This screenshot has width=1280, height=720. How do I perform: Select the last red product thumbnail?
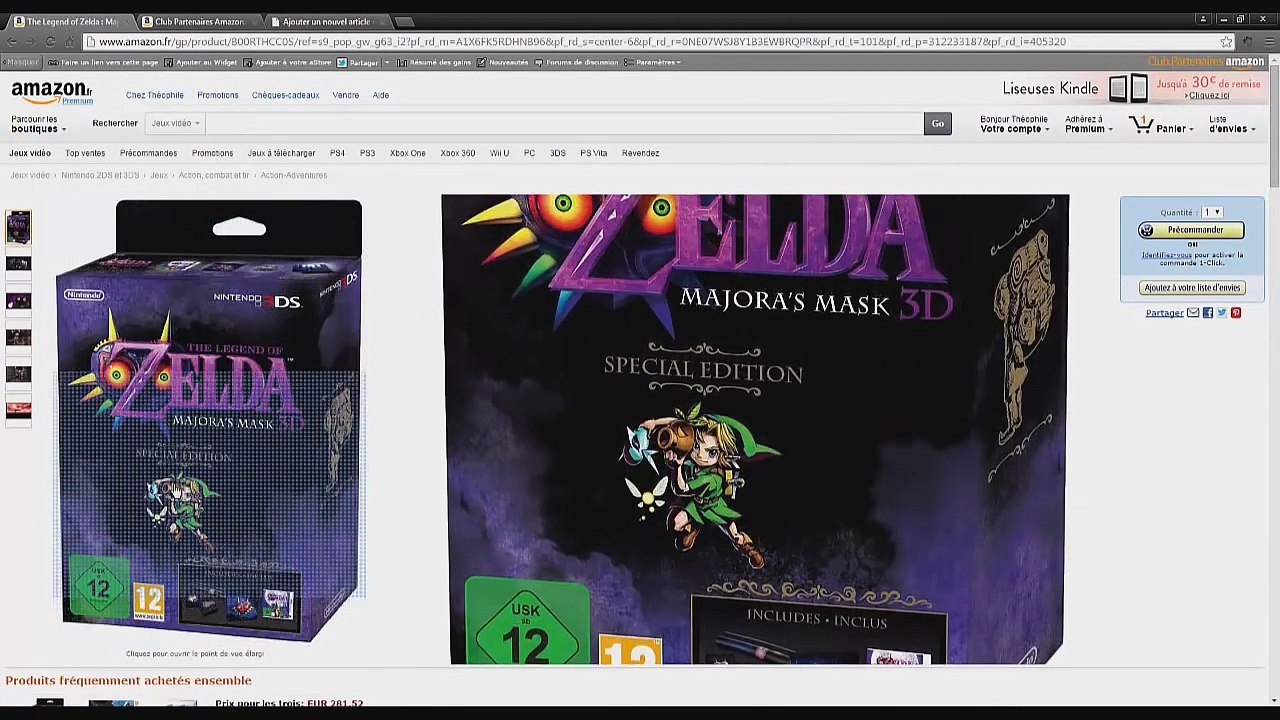[x=18, y=409]
